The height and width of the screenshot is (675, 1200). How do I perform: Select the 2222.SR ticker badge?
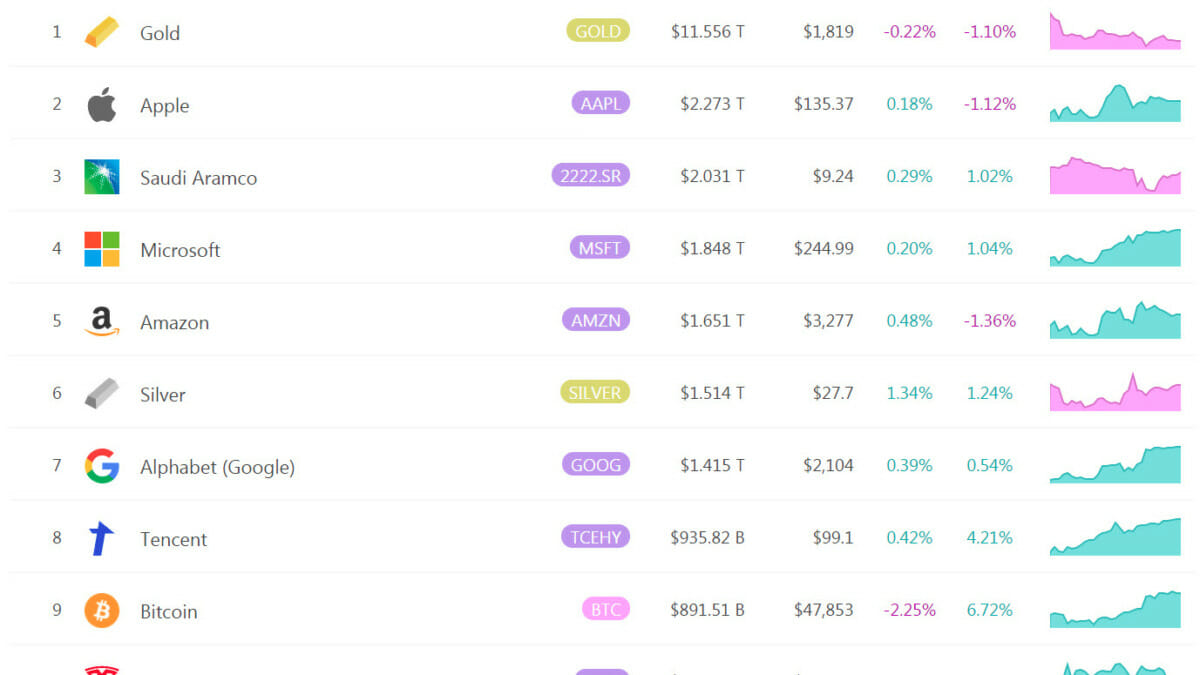click(x=591, y=176)
